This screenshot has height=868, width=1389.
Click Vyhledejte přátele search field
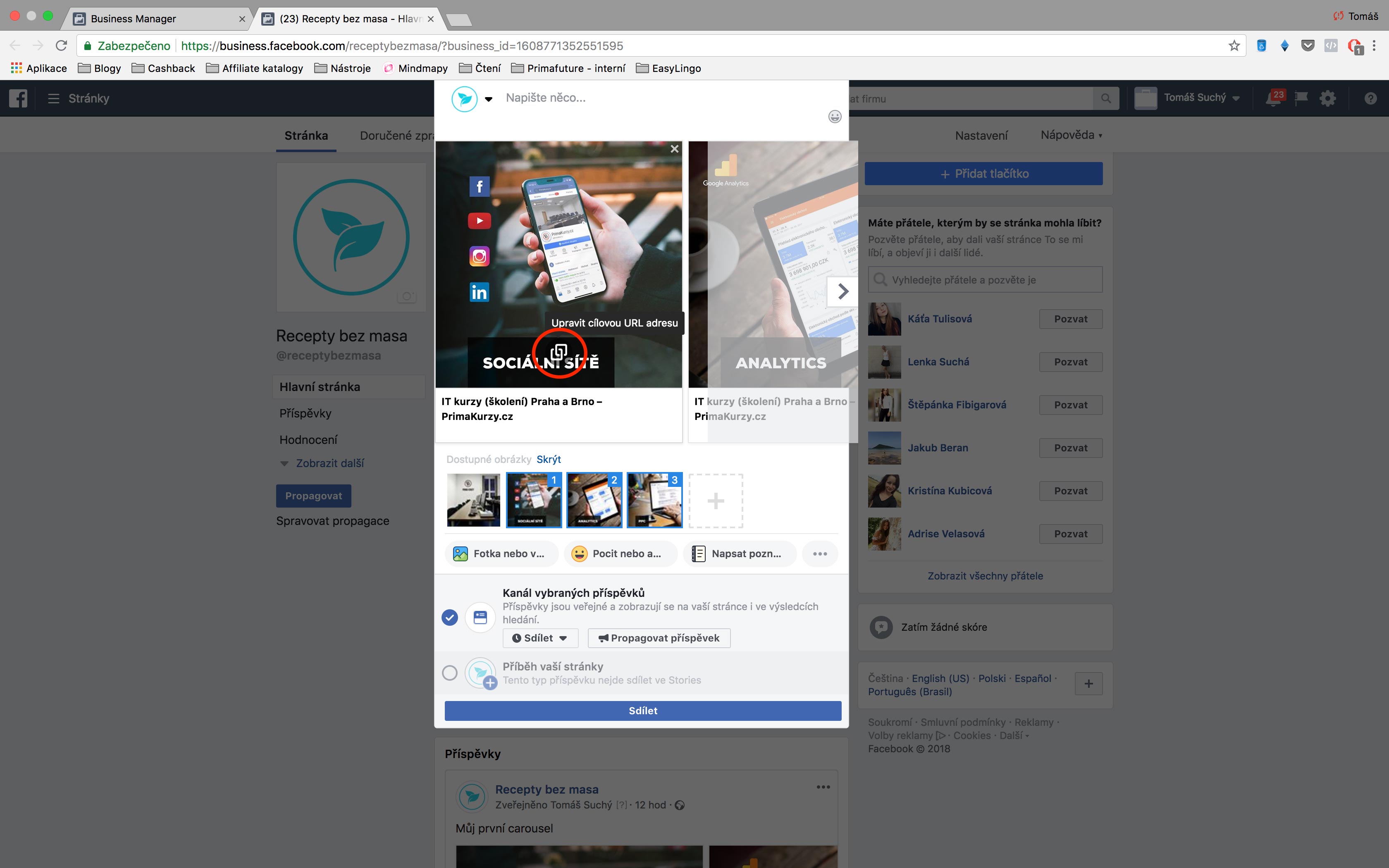coord(985,279)
